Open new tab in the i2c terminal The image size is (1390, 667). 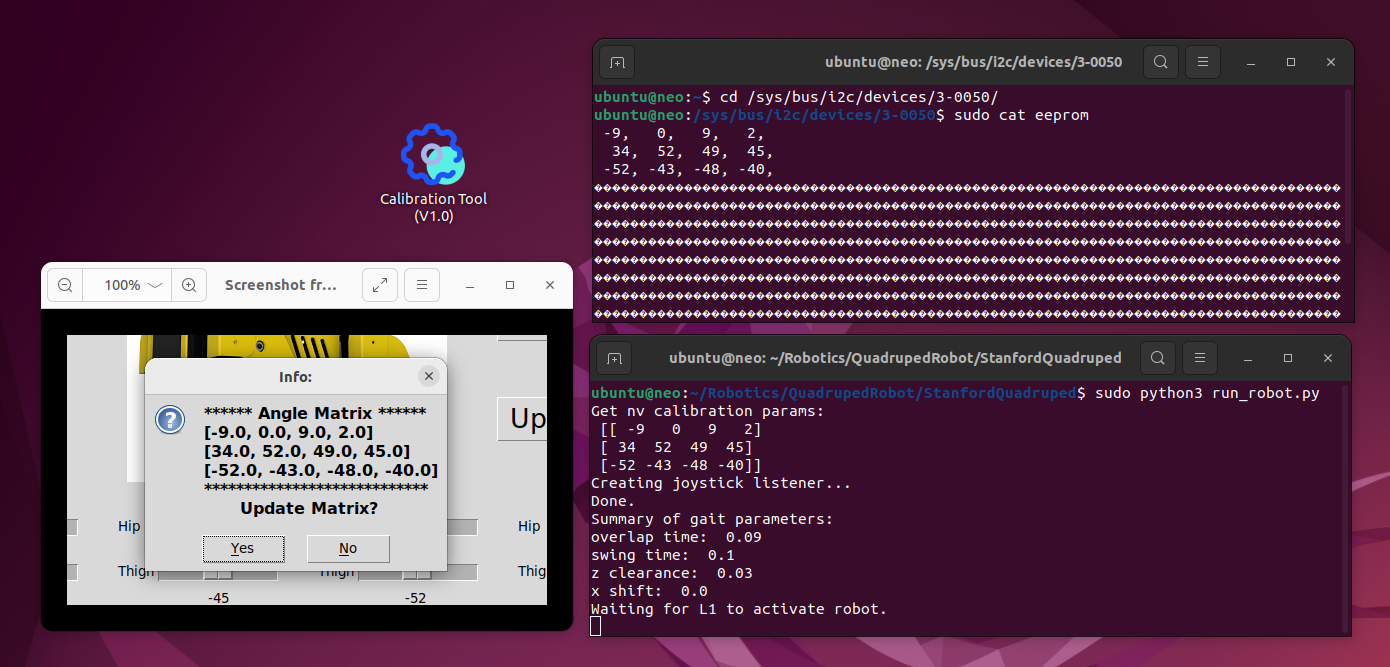617,62
